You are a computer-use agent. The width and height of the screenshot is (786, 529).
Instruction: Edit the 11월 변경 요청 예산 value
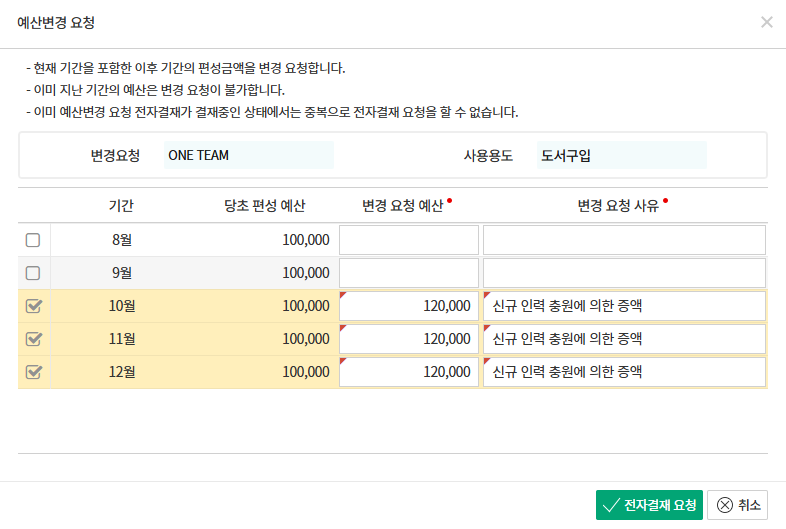[409, 339]
